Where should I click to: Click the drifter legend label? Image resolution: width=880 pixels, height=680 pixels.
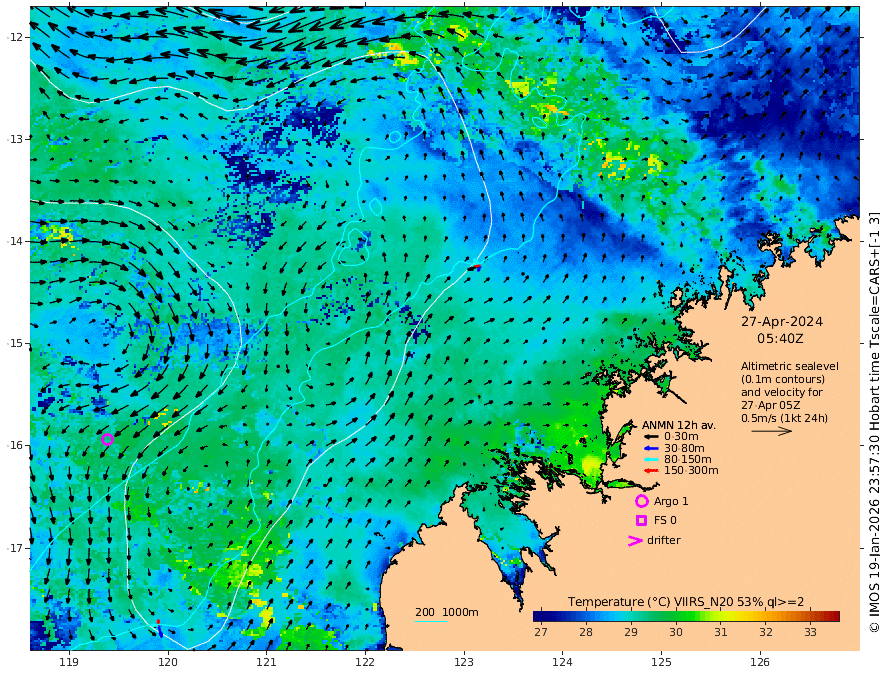pos(663,540)
